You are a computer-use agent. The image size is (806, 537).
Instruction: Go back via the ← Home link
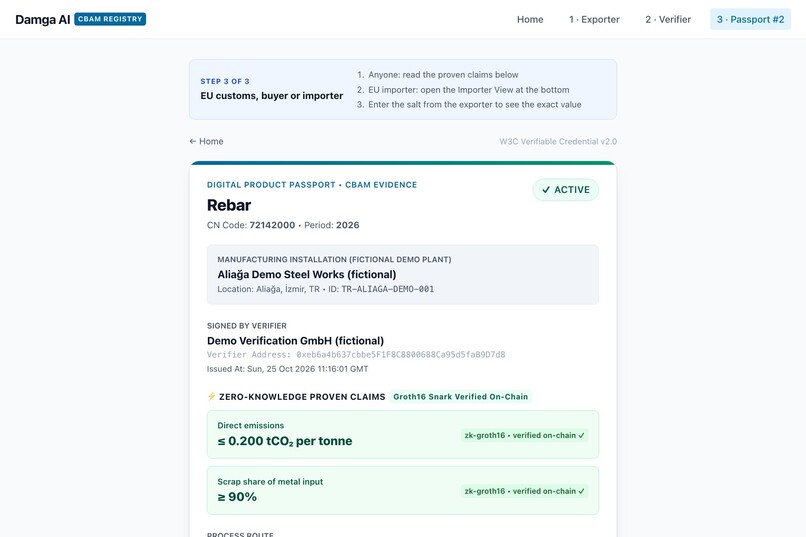pos(206,141)
